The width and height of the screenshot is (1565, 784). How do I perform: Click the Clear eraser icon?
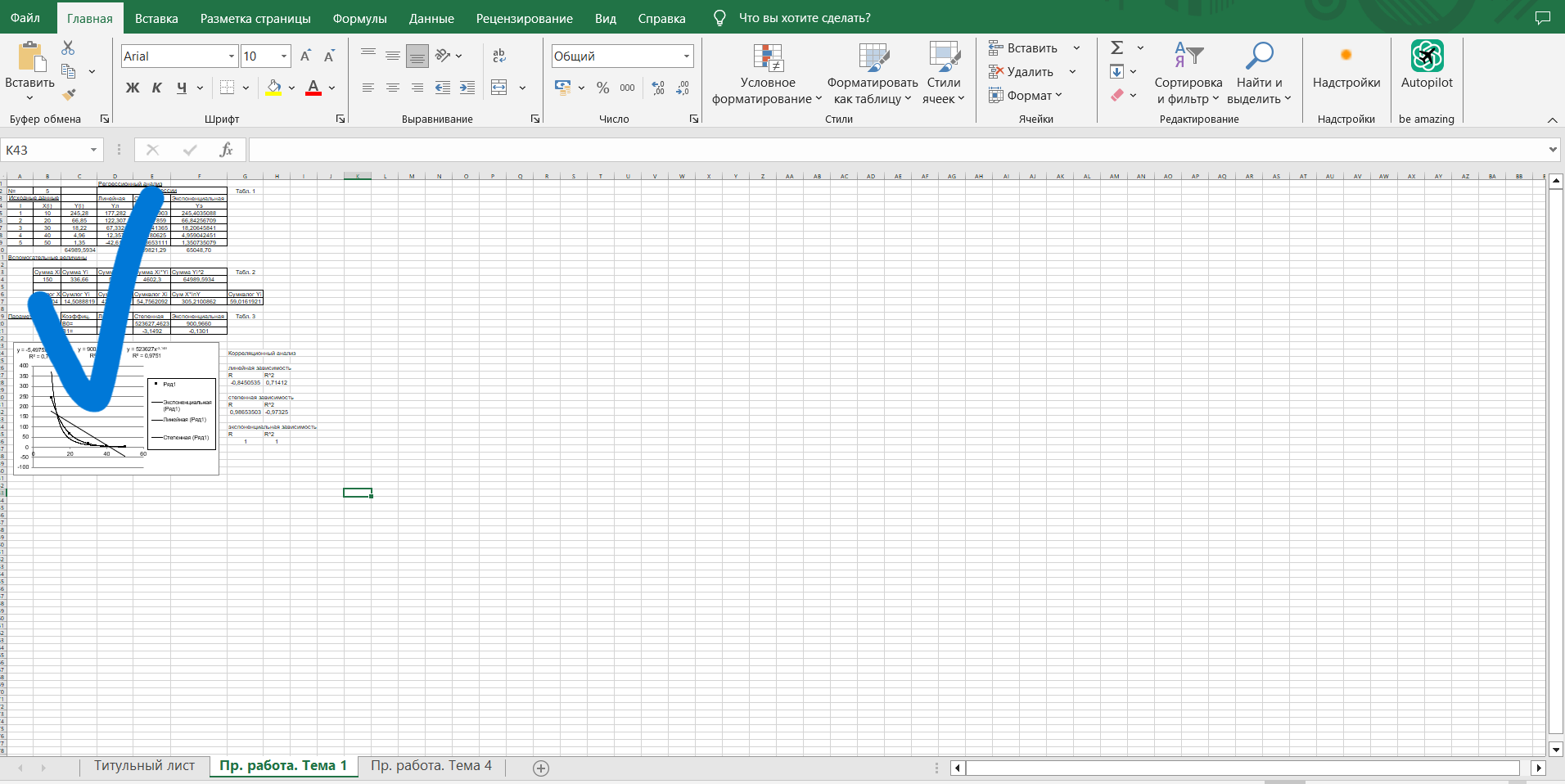click(1117, 95)
